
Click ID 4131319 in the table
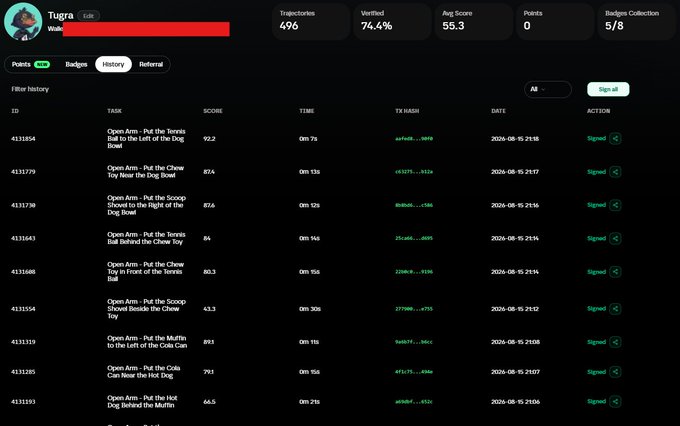point(23,342)
